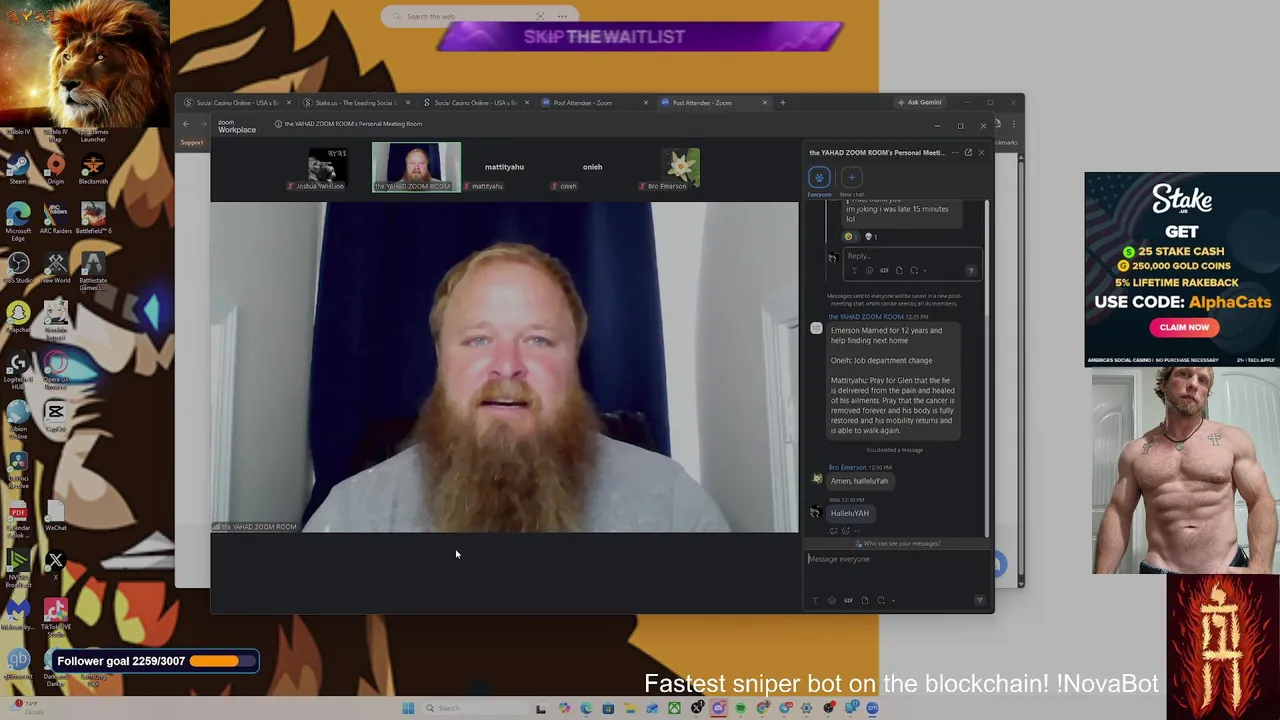Switch to second Post Attendee - Zoom tab

tap(713, 103)
